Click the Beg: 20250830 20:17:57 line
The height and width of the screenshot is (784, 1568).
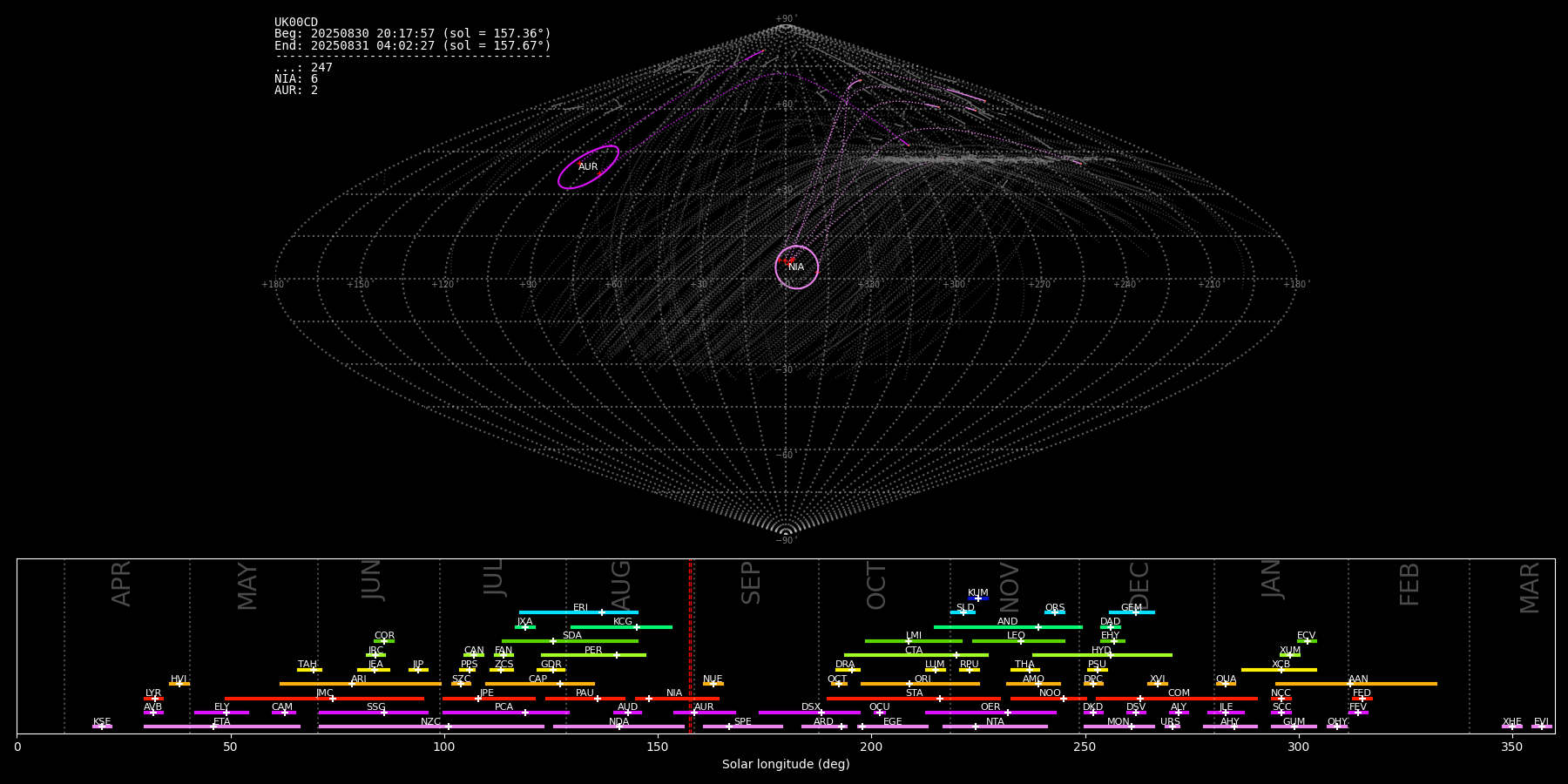coord(413,34)
